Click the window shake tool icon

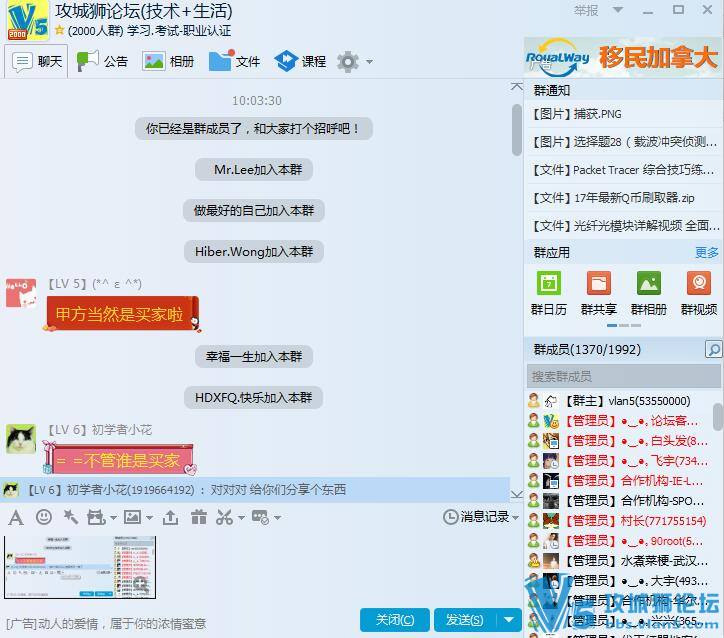click(96, 517)
